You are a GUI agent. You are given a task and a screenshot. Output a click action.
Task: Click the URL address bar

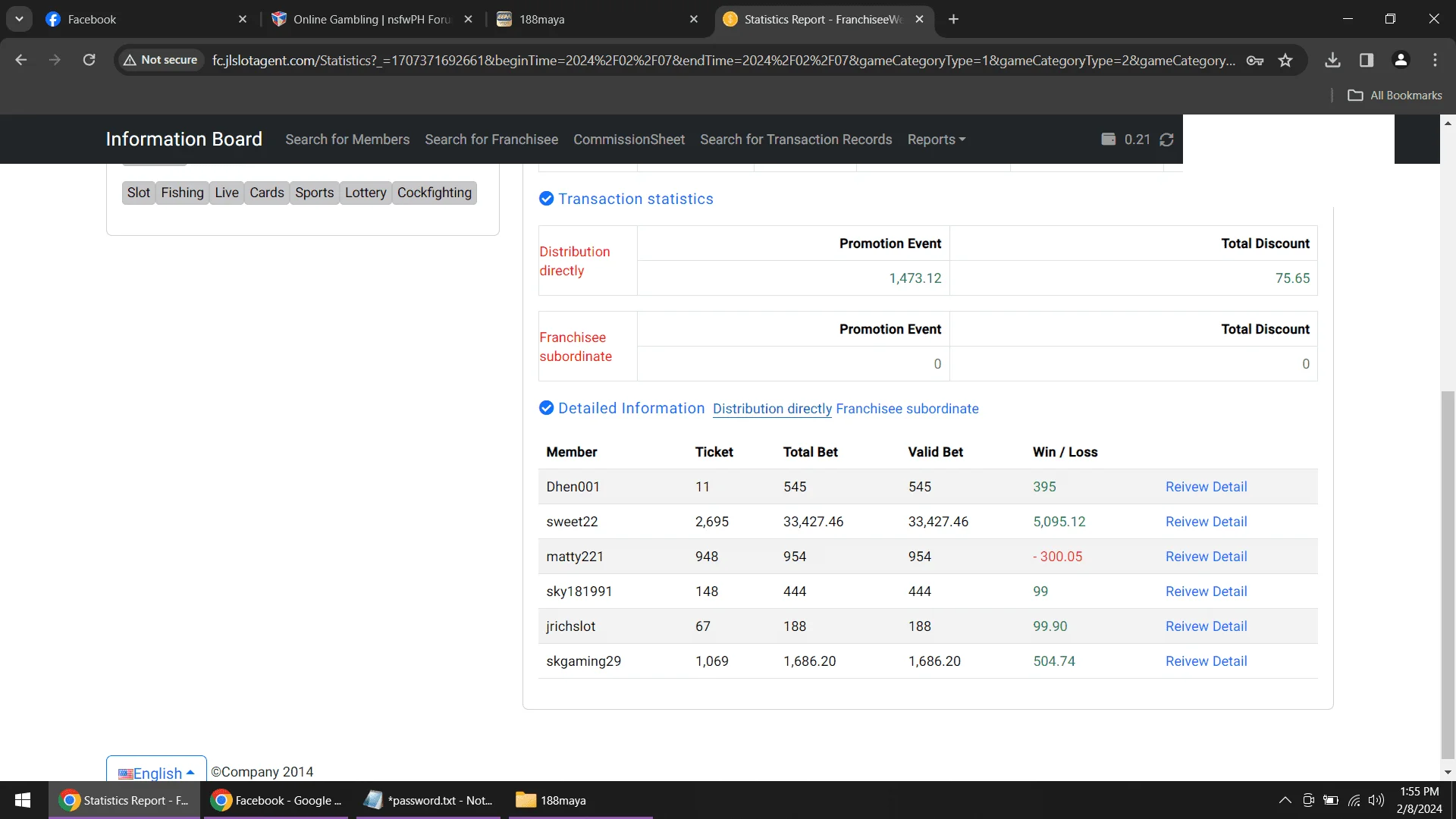[x=723, y=60]
